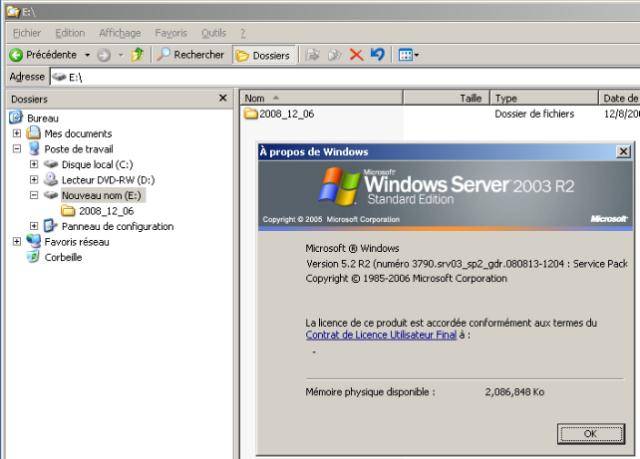
Task: Open the Favoris menu
Action: [171, 33]
